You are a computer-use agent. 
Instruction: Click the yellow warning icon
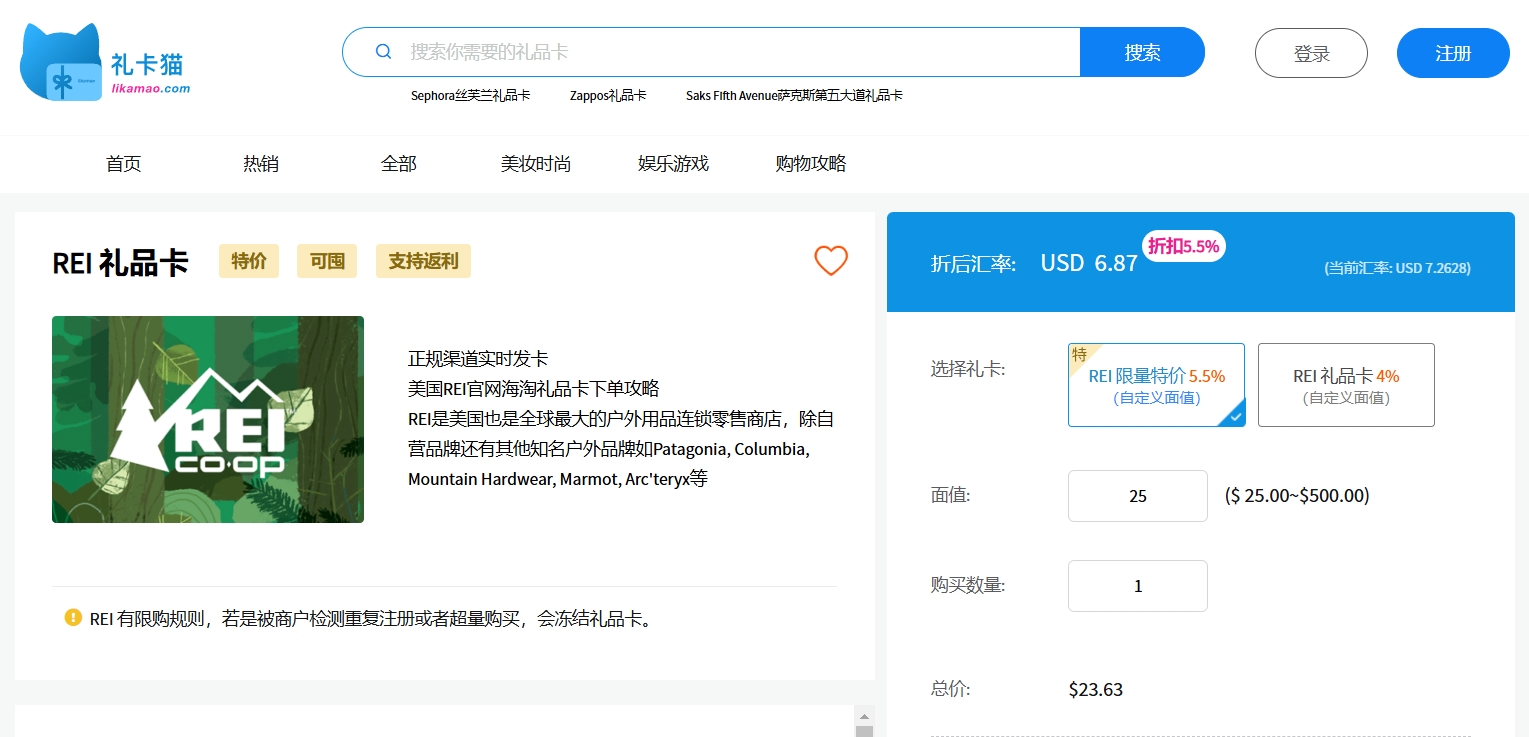click(x=73, y=618)
